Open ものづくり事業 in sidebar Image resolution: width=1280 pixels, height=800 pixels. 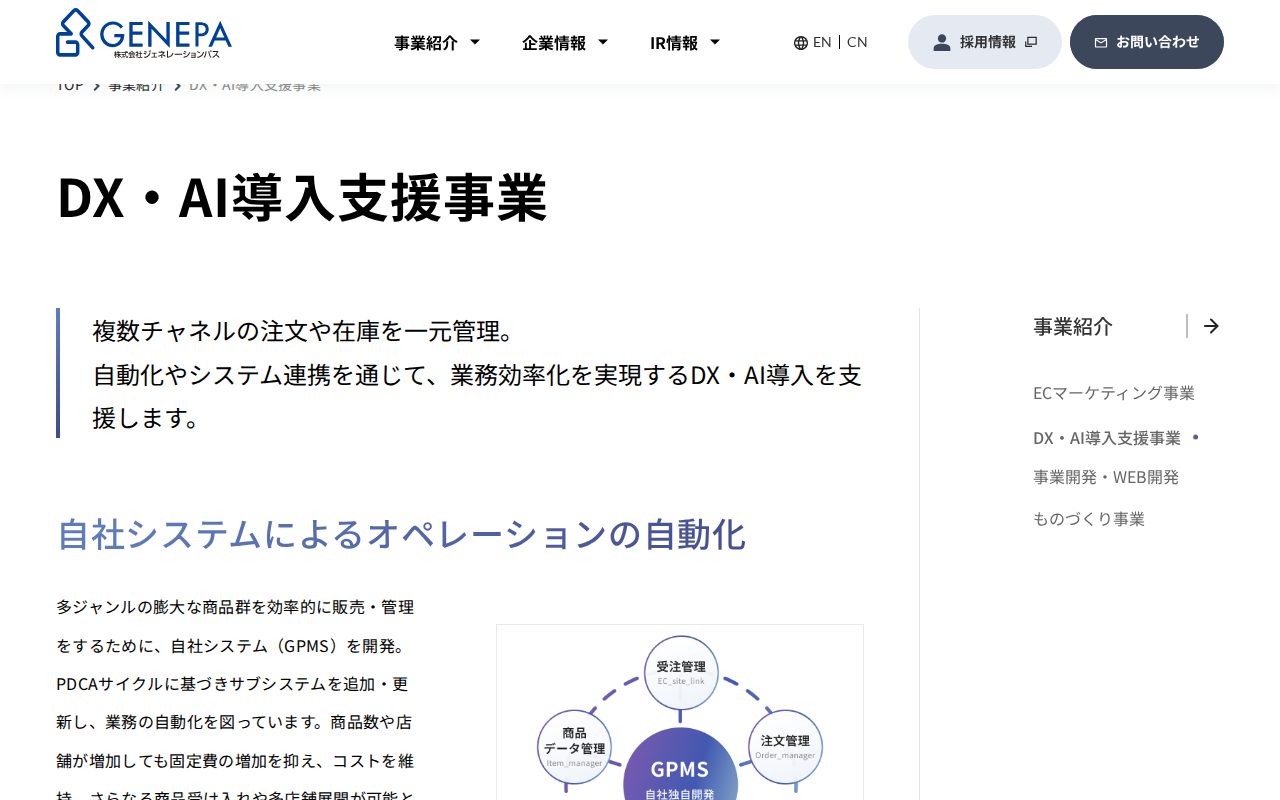click(x=1089, y=519)
